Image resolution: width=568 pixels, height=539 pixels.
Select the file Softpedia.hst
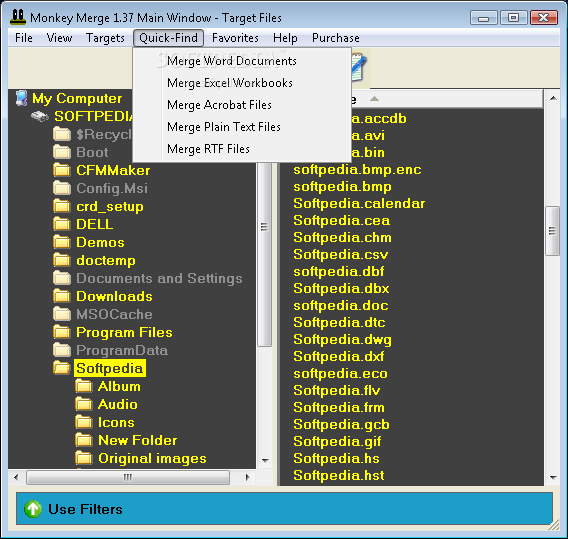[339, 476]
